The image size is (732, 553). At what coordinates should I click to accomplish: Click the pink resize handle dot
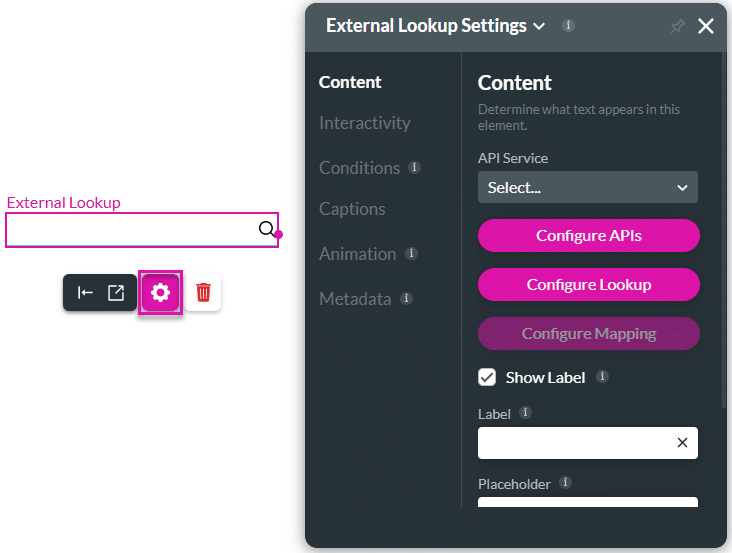coord(279,234)
